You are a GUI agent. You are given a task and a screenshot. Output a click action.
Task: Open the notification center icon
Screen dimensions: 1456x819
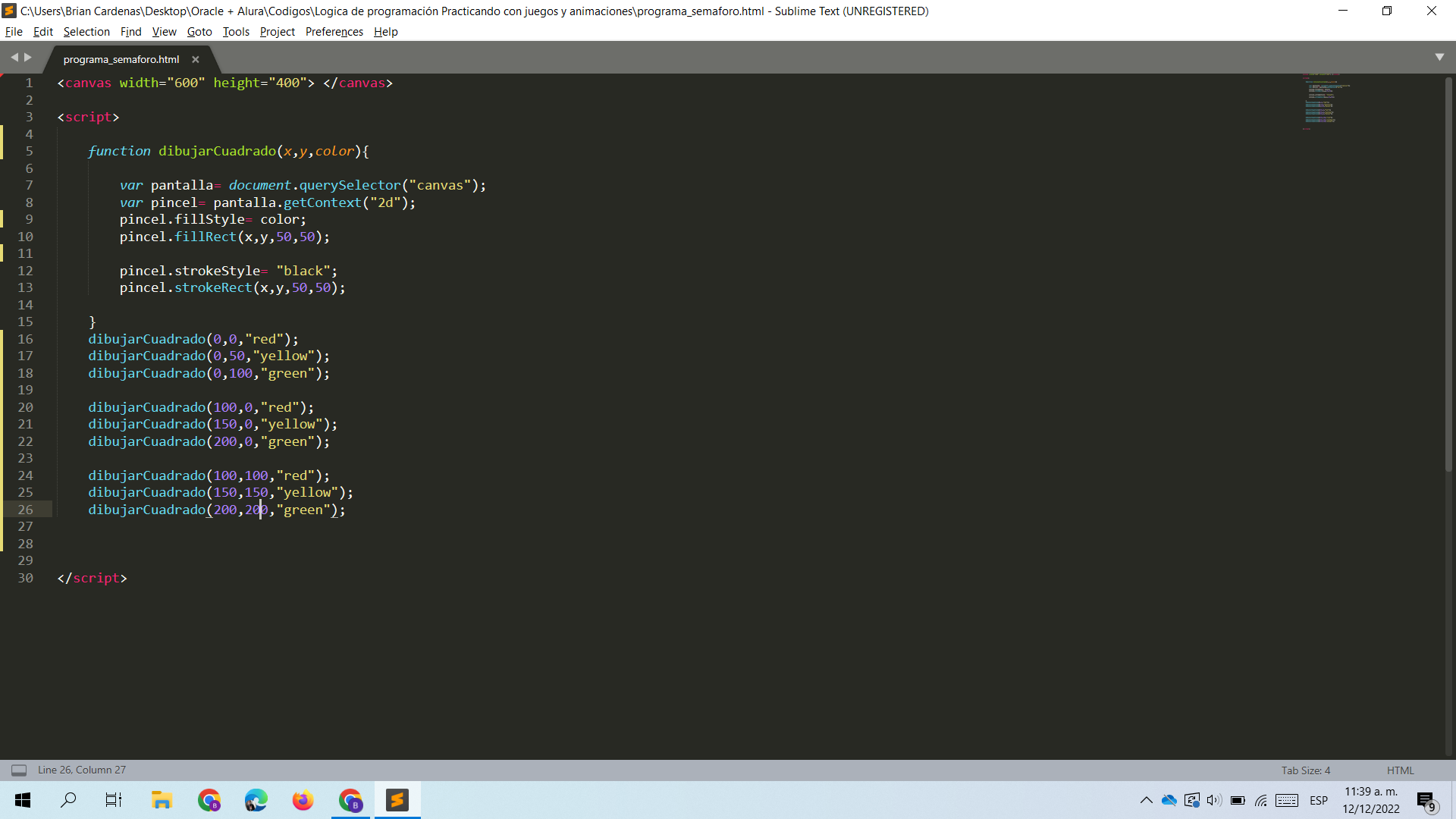(1426, 801)
